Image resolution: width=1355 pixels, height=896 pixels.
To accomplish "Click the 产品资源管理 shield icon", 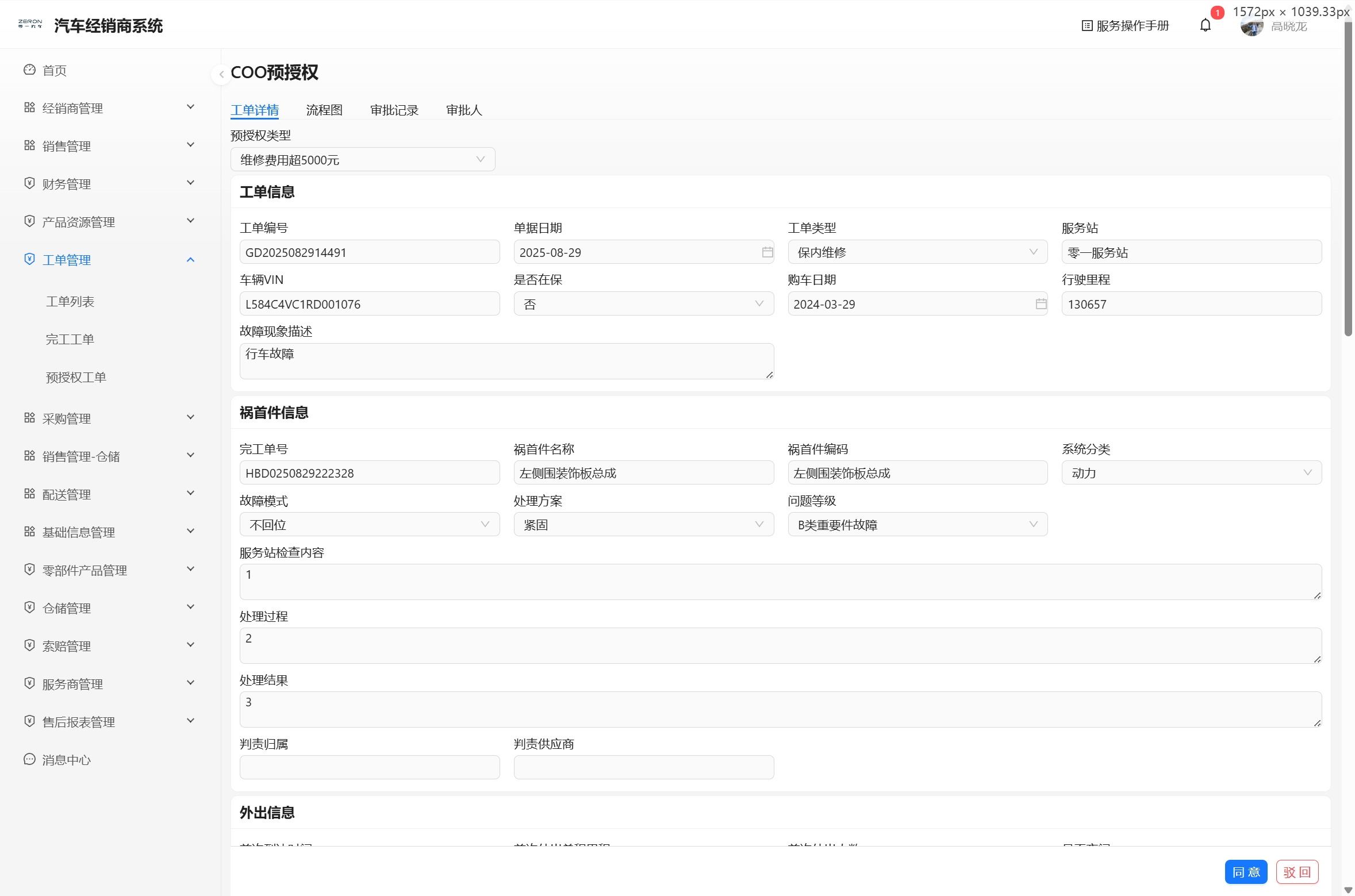I will tap(30, 221).
